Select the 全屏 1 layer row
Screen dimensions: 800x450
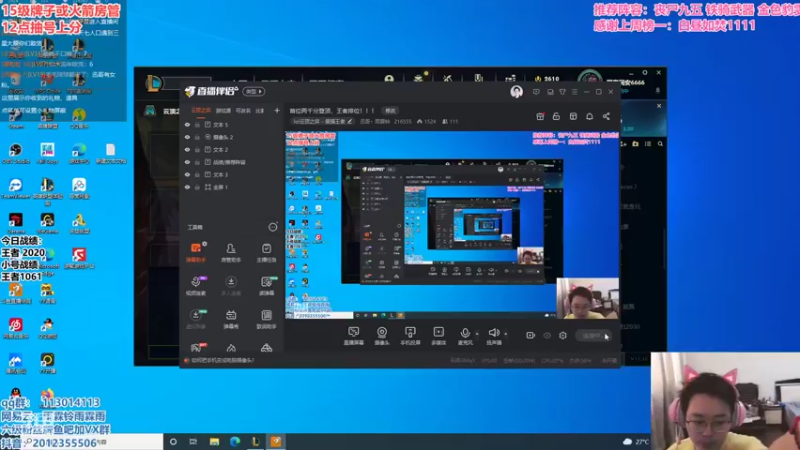[232, 187]
